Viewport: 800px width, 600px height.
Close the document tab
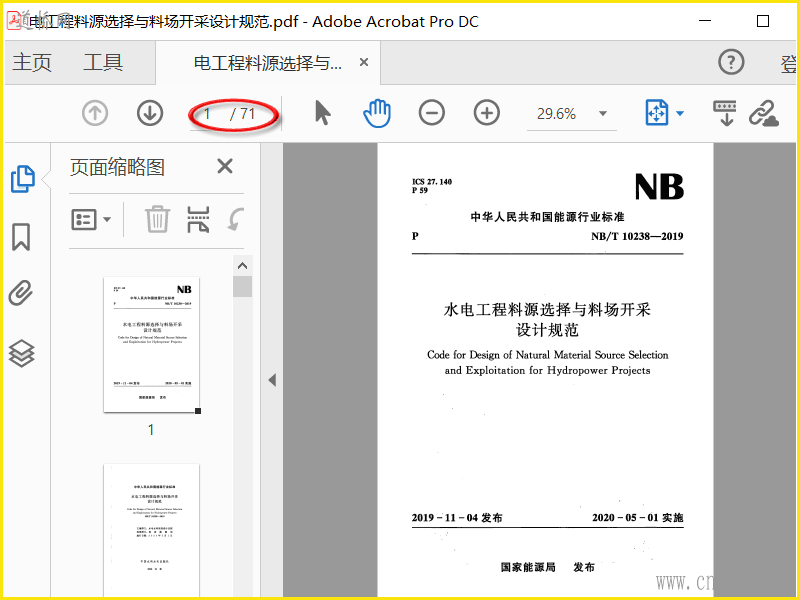point(364,62)
